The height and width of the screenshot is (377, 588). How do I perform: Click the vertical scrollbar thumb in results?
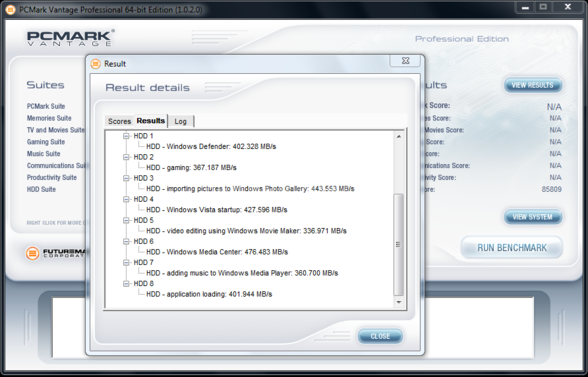(x=399, y=245)
